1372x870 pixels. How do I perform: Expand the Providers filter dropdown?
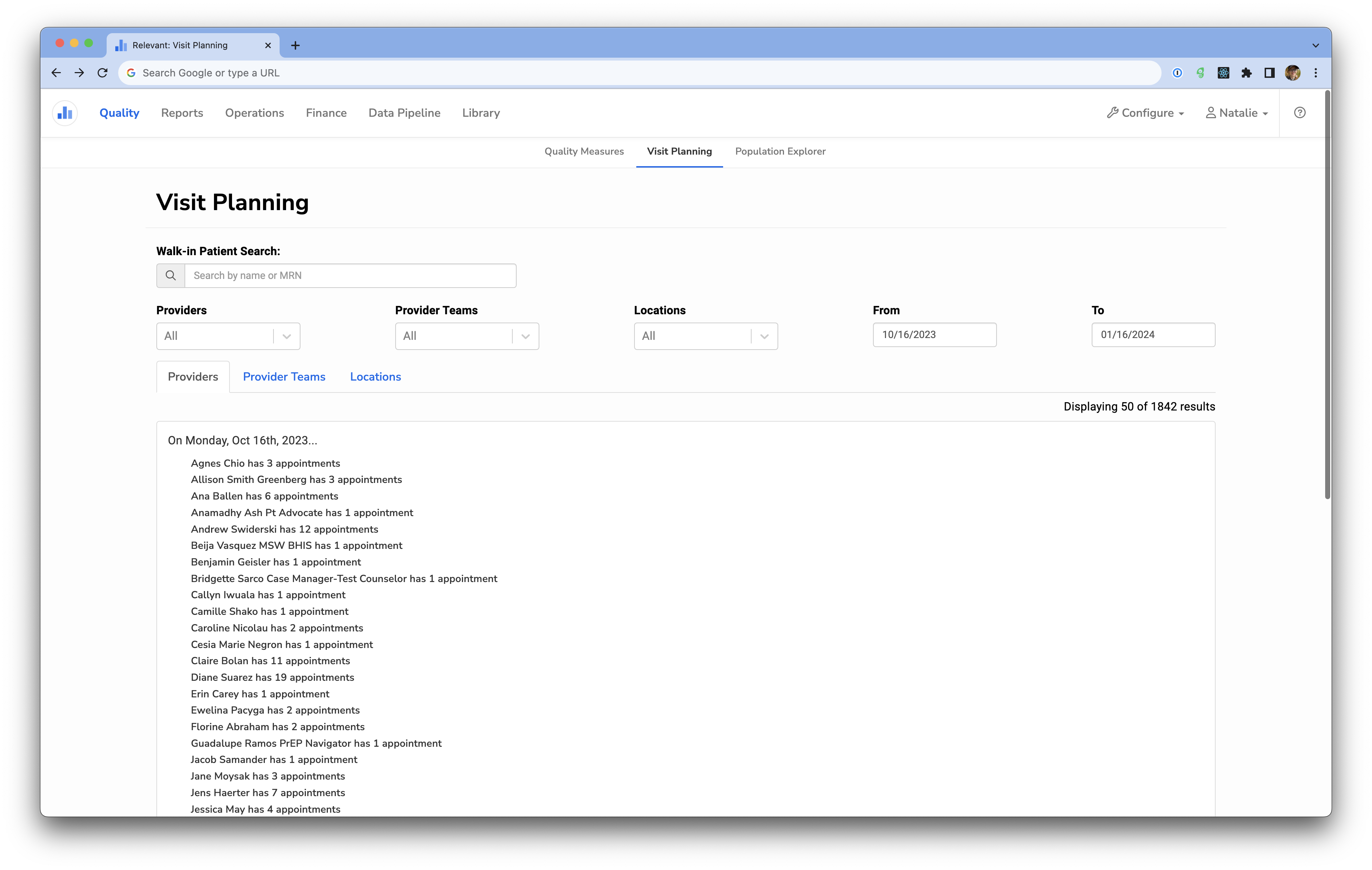[x=286, y=336]
